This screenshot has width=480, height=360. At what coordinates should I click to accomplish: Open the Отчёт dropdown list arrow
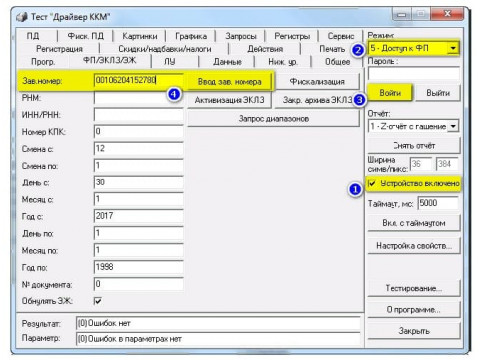point(453,126)
